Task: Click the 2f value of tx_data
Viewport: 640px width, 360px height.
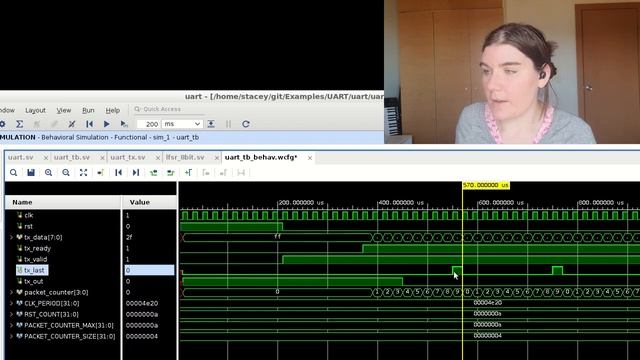Action: click(x=129, y=237)
